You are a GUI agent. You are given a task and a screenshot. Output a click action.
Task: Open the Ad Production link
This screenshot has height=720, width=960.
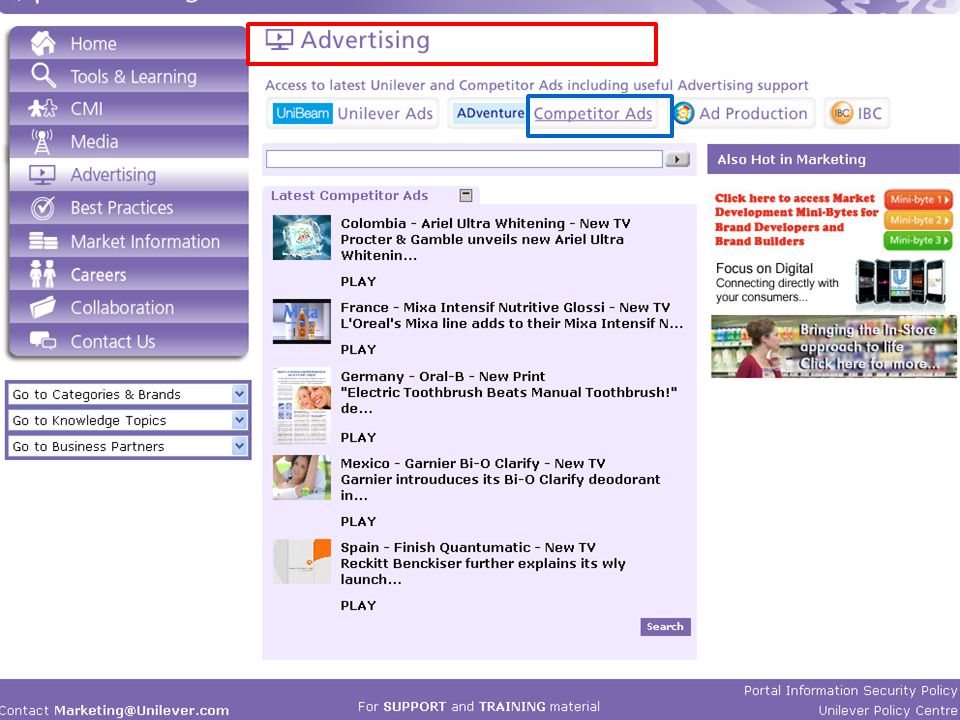(x=753, y=113)
